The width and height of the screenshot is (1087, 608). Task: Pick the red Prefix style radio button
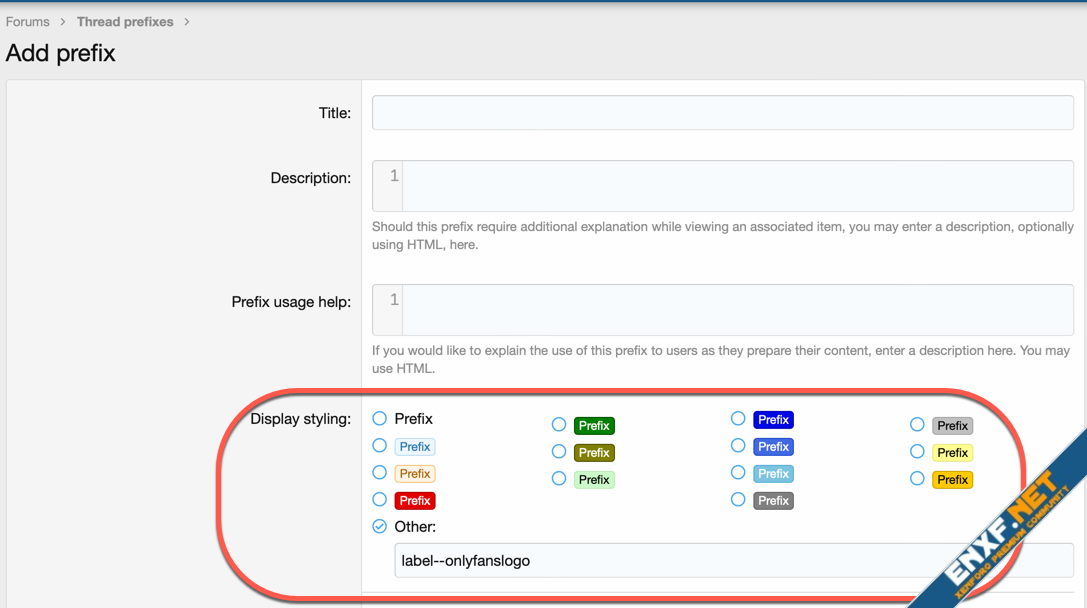380,500
